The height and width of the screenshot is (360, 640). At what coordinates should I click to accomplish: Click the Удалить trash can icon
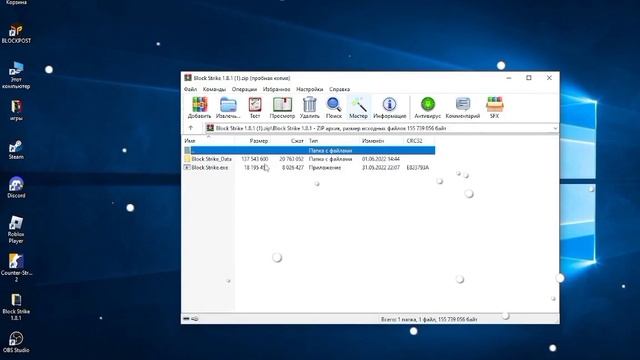tap(309, 108)
